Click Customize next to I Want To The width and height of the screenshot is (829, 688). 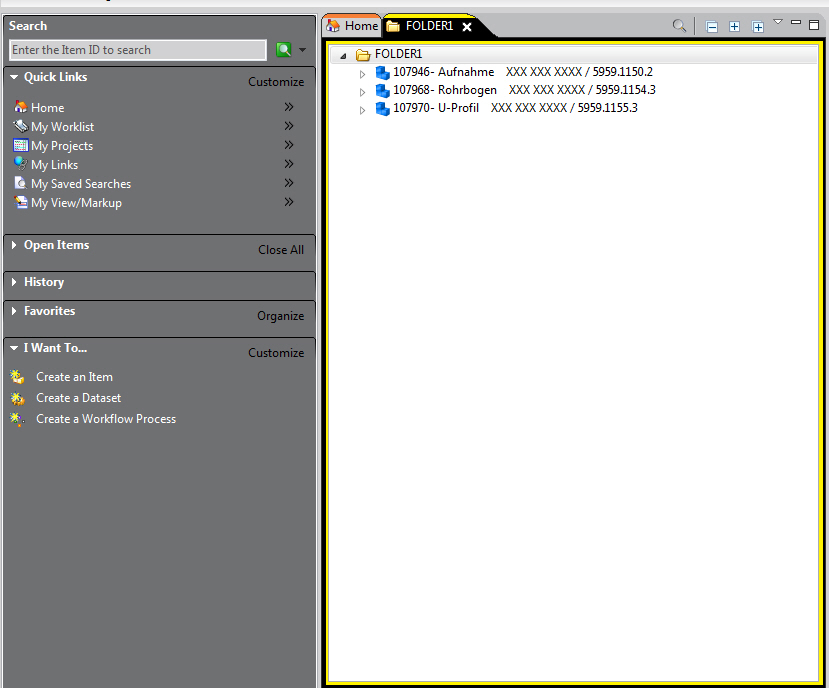[x=276, y=353]
